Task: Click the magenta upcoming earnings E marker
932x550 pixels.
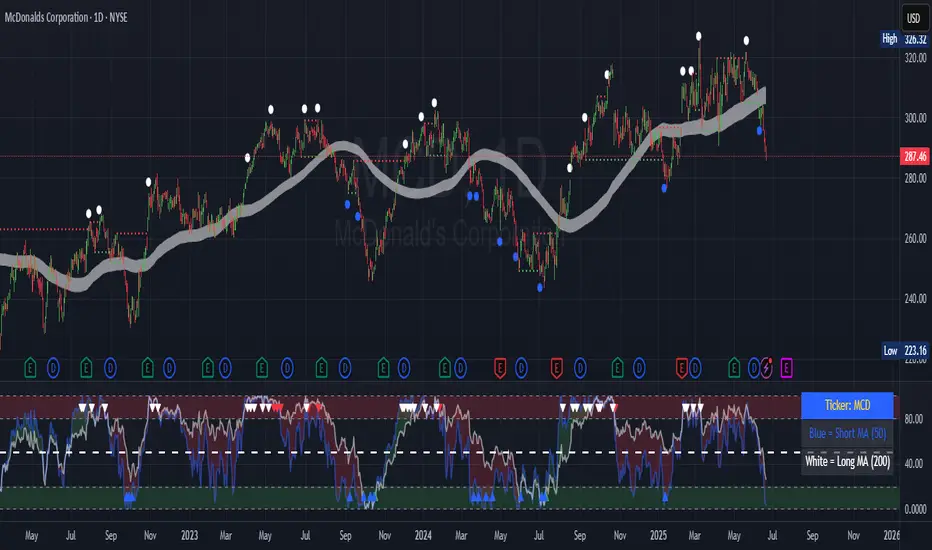Action: 786,369
